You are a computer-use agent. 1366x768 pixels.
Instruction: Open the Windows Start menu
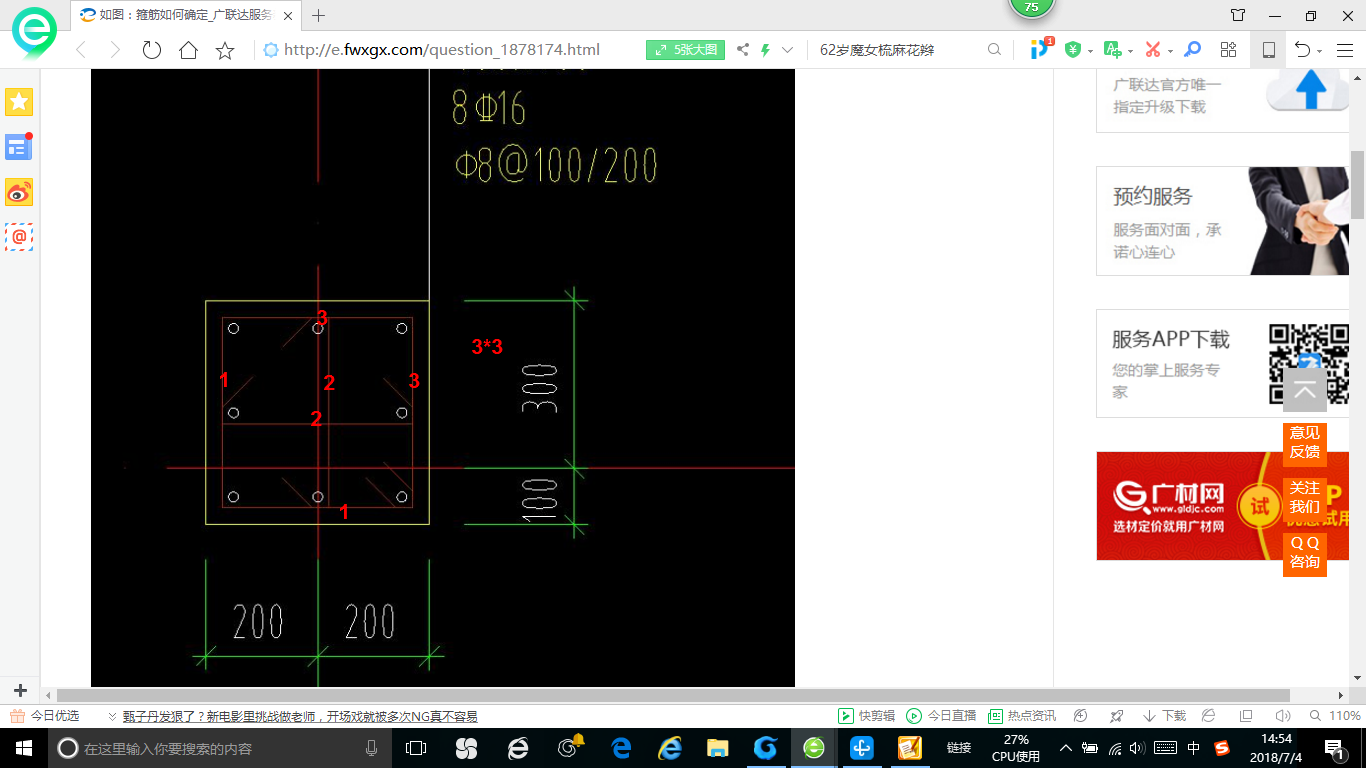coord(22,748)
